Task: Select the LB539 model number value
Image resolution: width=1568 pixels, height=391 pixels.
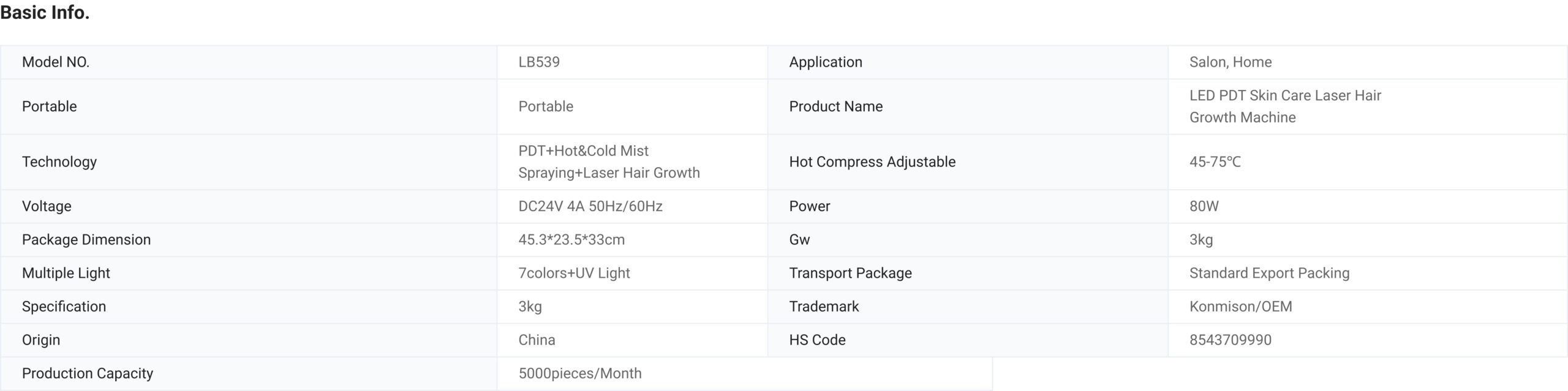Action: click(x=539, y=62)
